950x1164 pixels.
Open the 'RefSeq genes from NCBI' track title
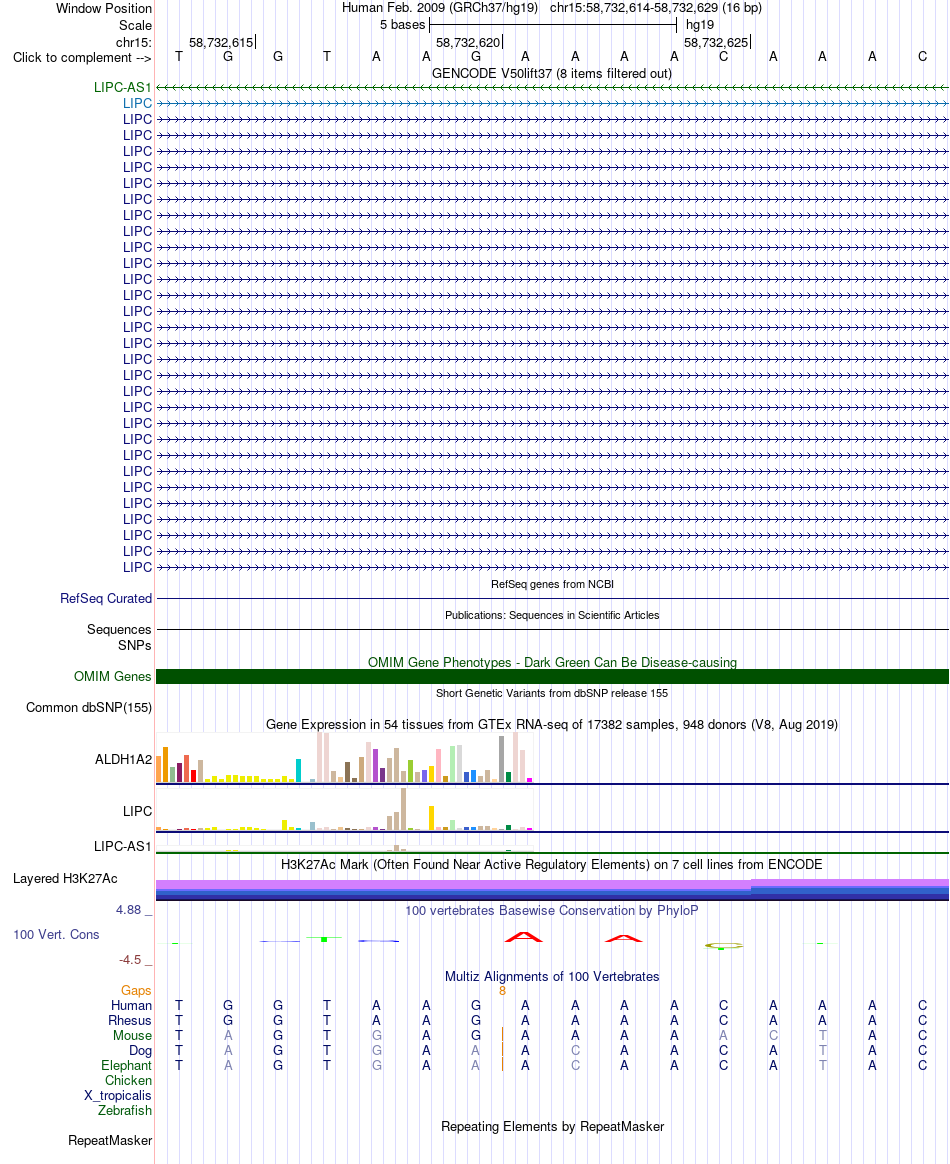click(552, 584)
